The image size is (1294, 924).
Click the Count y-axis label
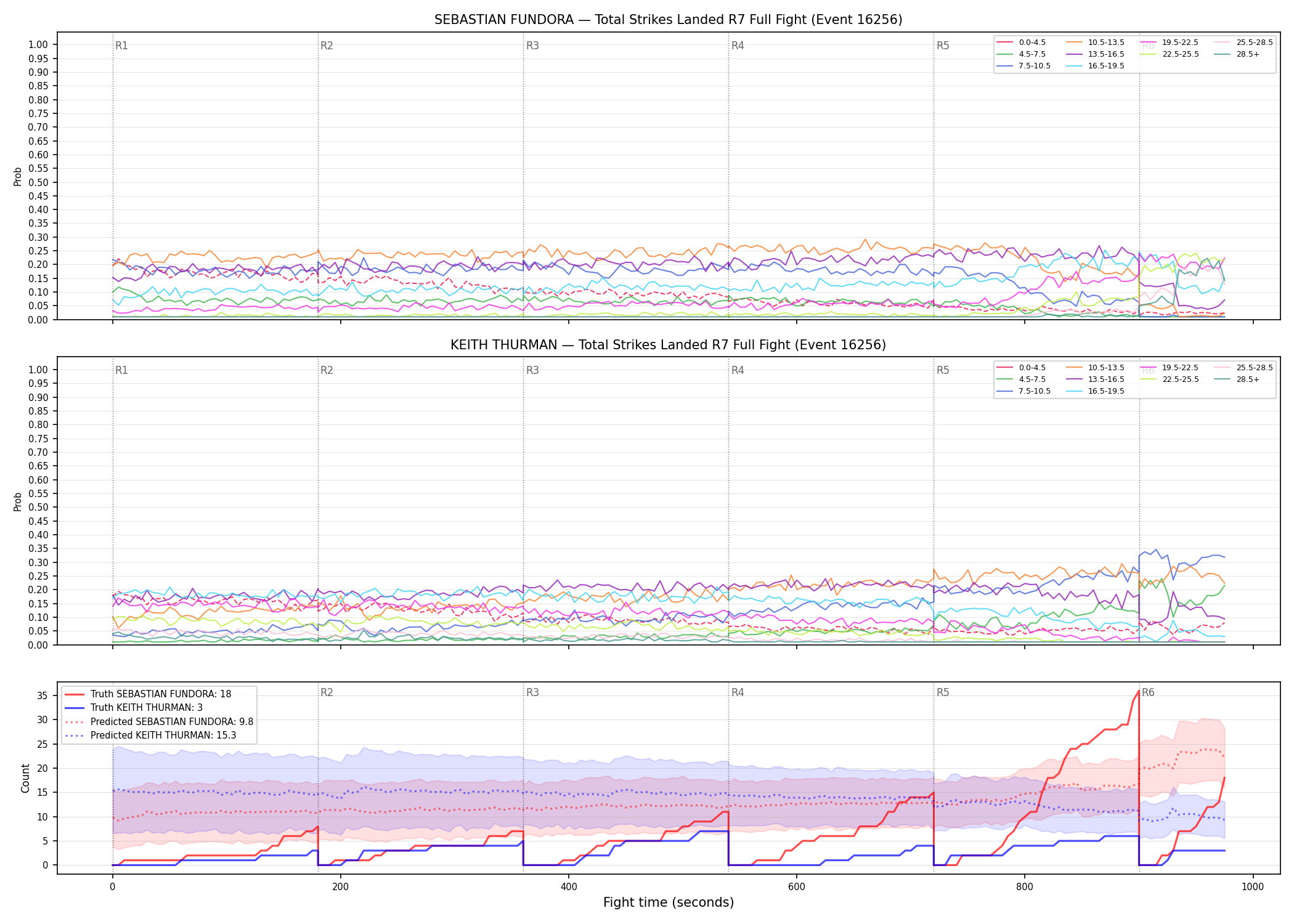pyautogui.click(x=25, y=778)
